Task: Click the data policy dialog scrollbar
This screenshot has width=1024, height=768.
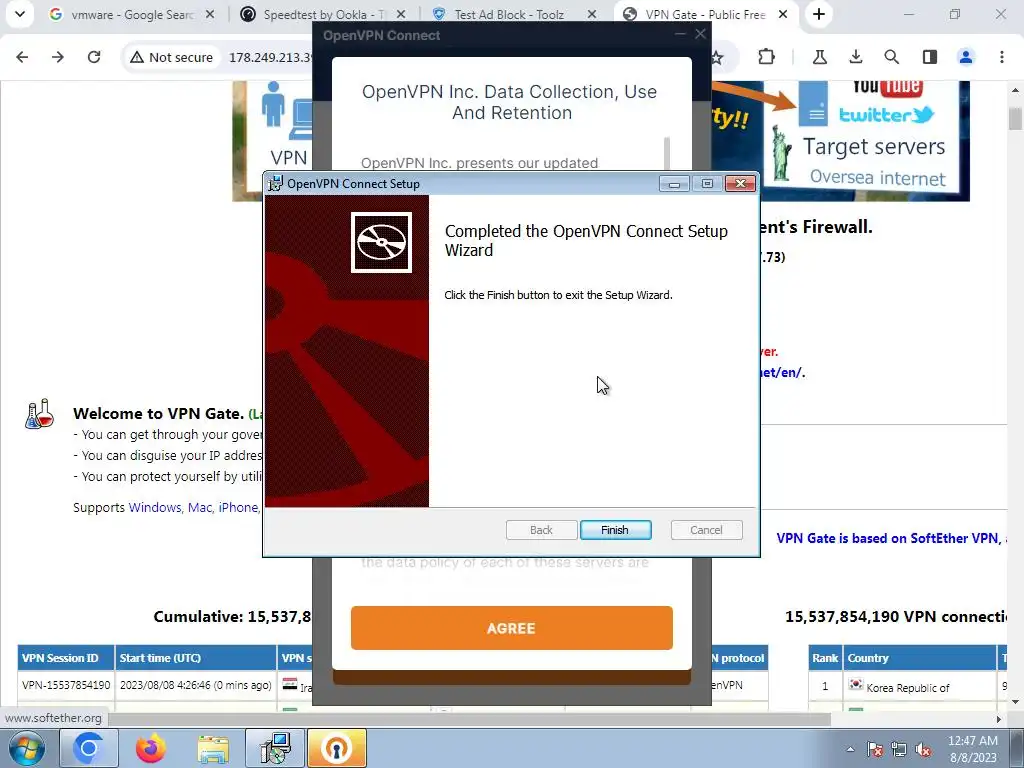Action: (666, 153)
